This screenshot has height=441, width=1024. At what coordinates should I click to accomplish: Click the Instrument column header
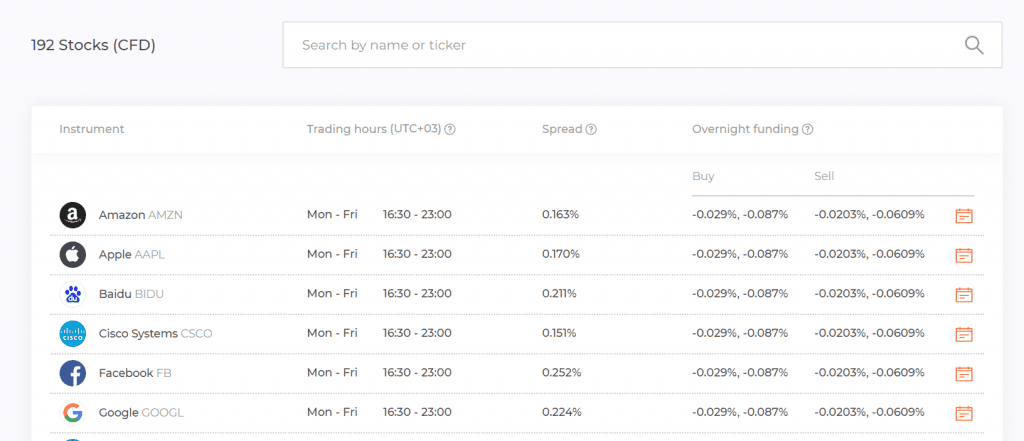(x=91, y=129)
